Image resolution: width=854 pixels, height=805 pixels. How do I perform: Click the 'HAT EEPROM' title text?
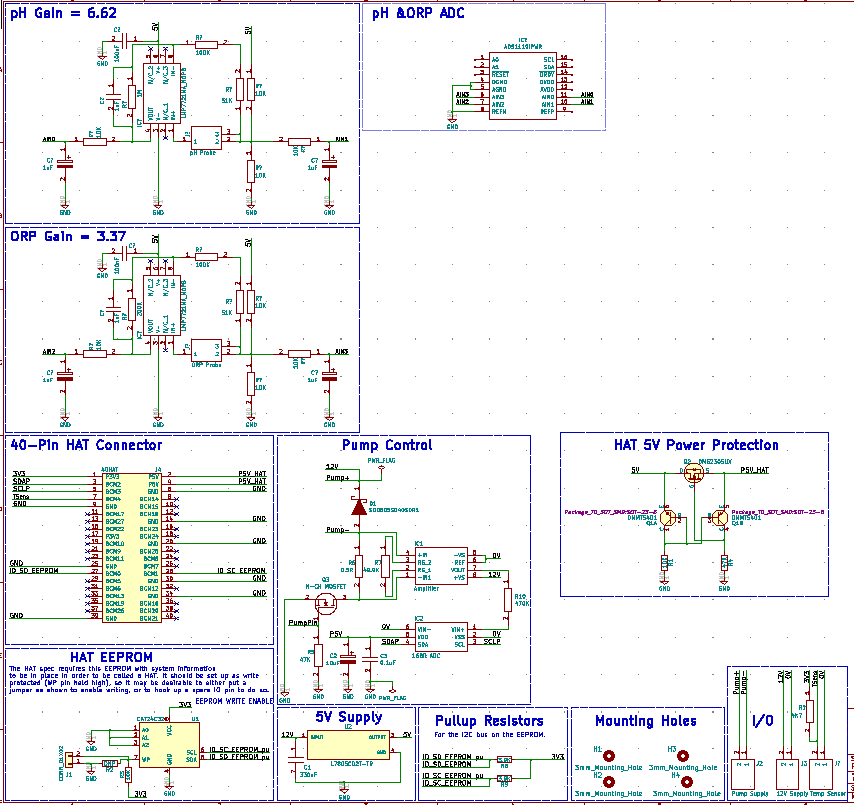[x=111, y=657]
